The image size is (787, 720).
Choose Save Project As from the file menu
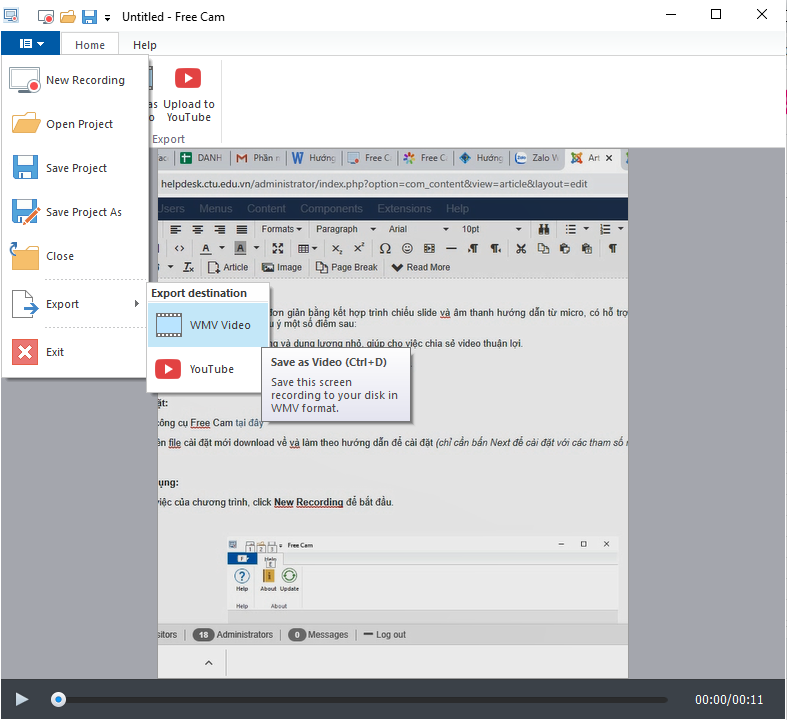point(75,212)
